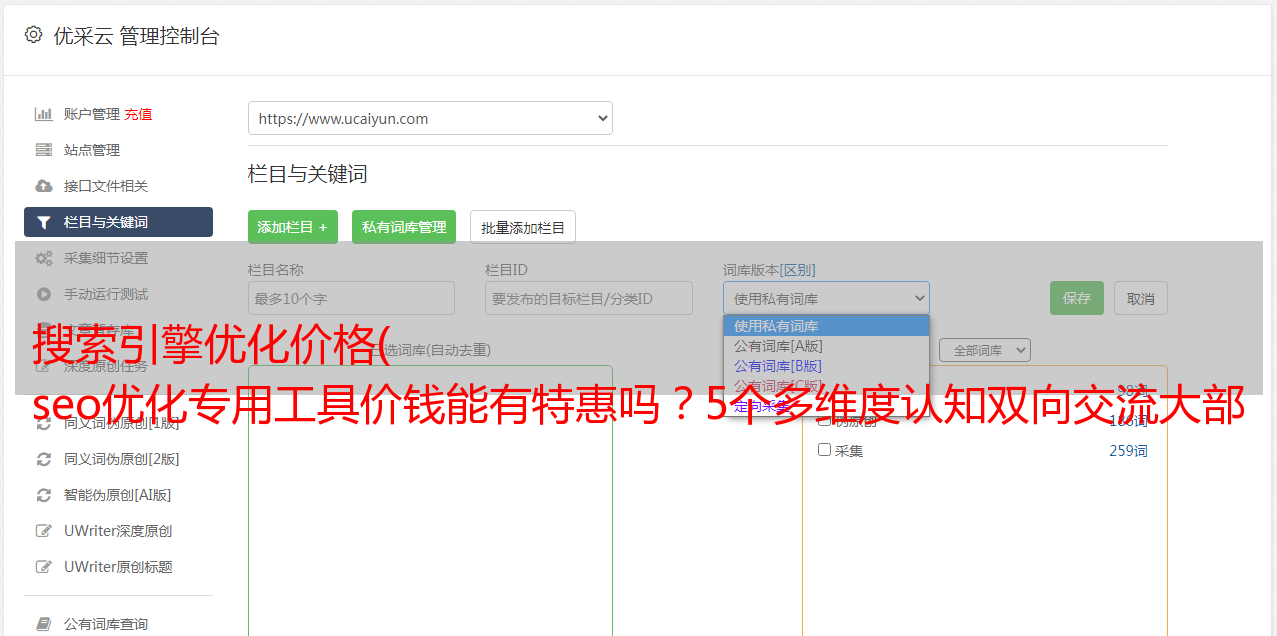The height and width of the screenshot is (636, 1277).
Task: Click into the 栏目名称 input field
Action: point(351,298)
